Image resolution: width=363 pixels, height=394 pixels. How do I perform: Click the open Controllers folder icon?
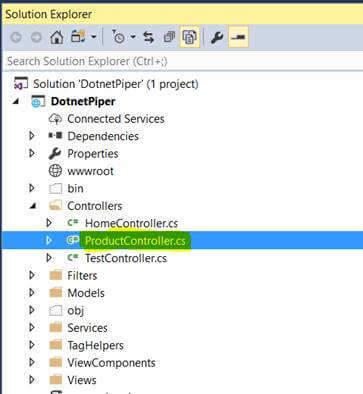click(55, 205)
